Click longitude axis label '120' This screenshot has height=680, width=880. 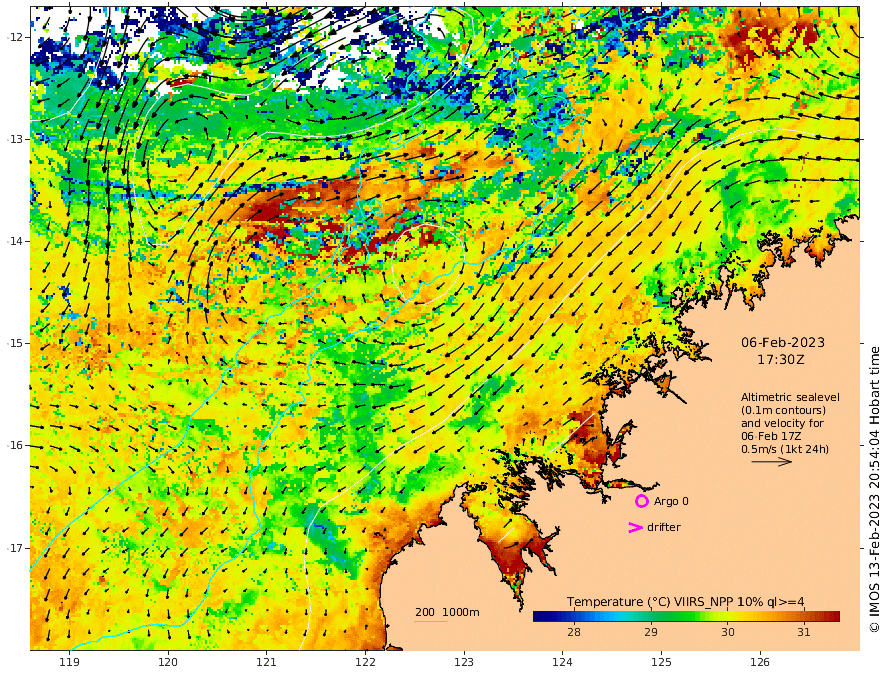click(168, 663)
